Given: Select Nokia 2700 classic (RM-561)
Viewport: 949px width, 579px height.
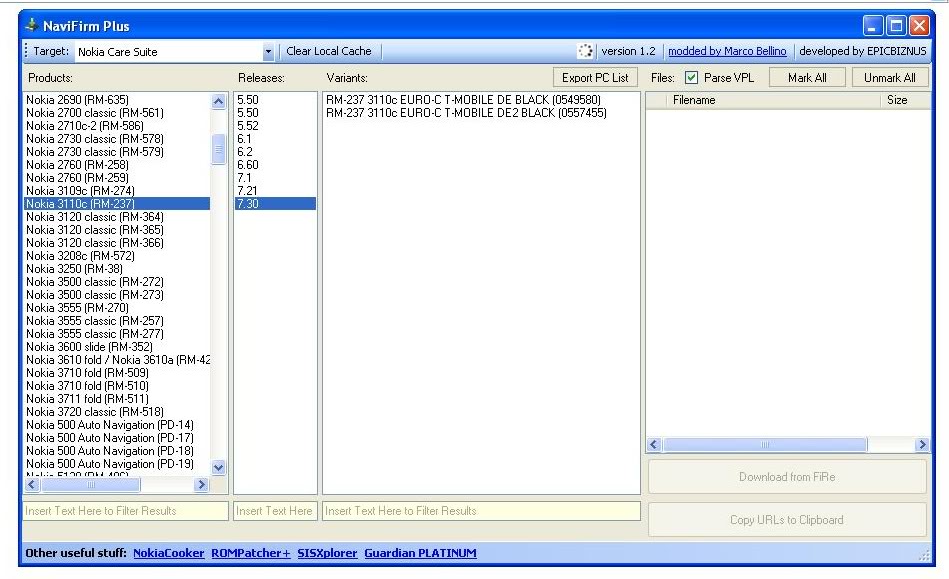Looking at the screenshot, I should pyautogui.click(x=117, y=113).
